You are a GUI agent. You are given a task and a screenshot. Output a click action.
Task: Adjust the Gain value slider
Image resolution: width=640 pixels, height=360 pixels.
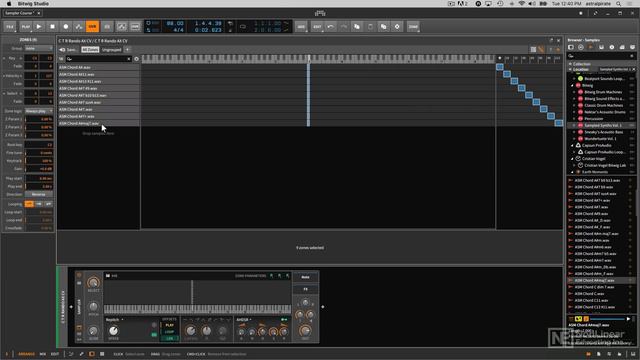click(x=39, y=169)
